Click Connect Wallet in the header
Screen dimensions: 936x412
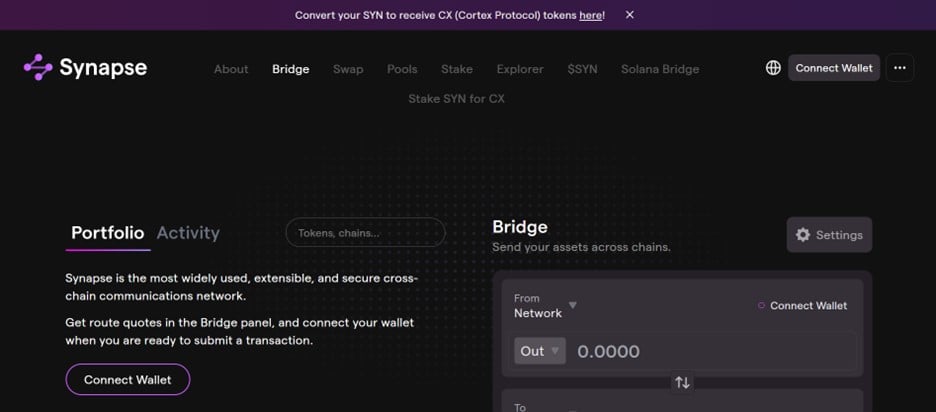coord(834,68)
